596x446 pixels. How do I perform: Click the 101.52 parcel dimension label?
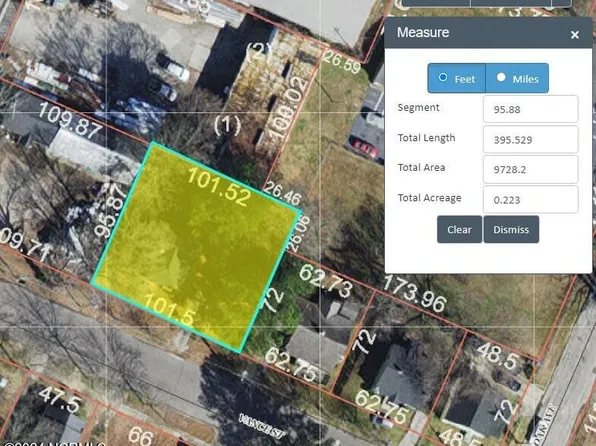coord(219,187)
